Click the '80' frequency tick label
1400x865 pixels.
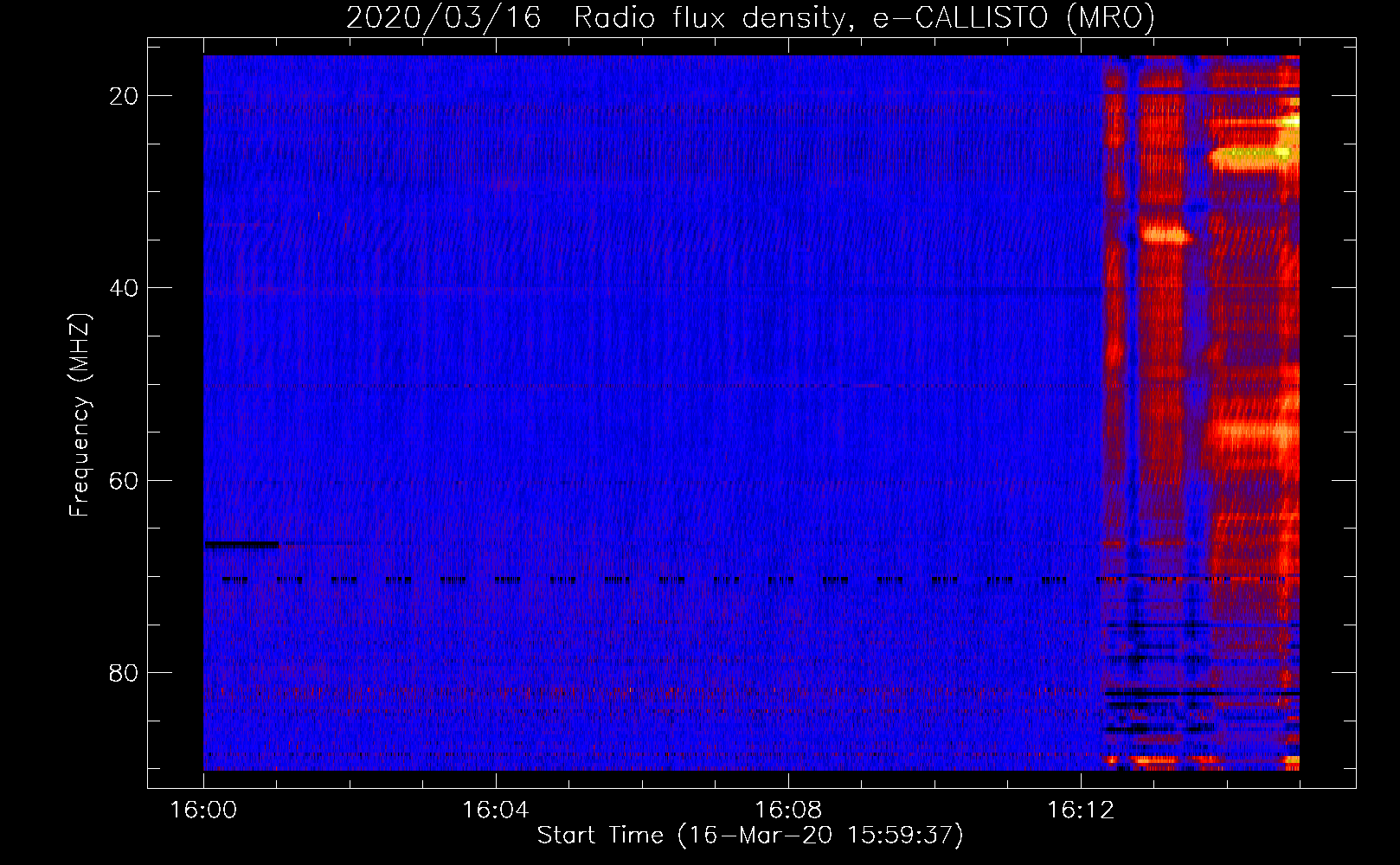tap(124, 672)
